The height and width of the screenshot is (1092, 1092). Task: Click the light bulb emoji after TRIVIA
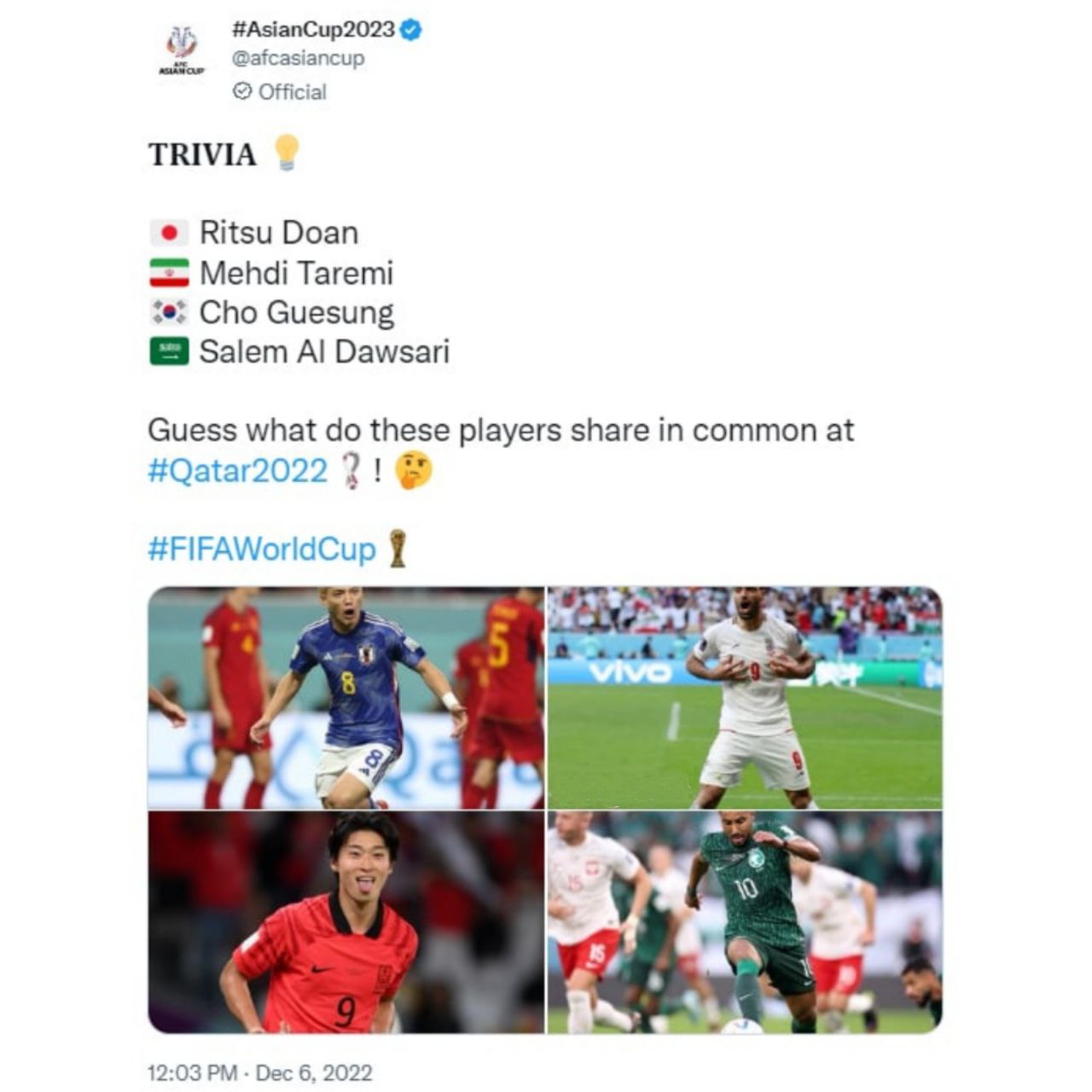(x=287, y=153)
